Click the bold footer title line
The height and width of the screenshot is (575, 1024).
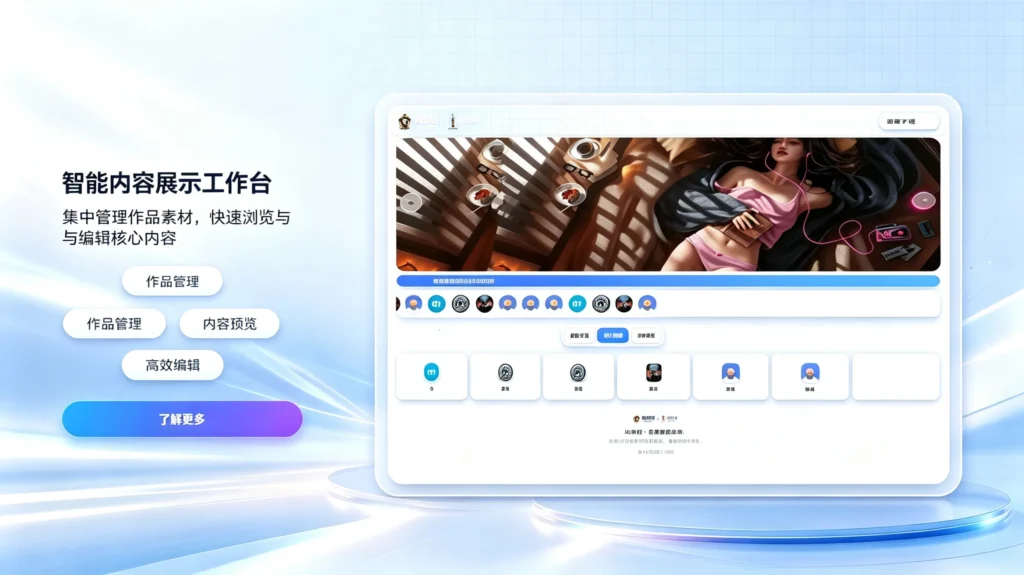654,432
